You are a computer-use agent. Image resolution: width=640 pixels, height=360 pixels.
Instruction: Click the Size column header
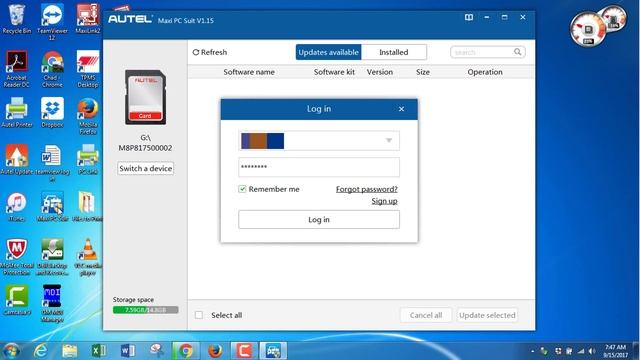click(x=423, y=72)
